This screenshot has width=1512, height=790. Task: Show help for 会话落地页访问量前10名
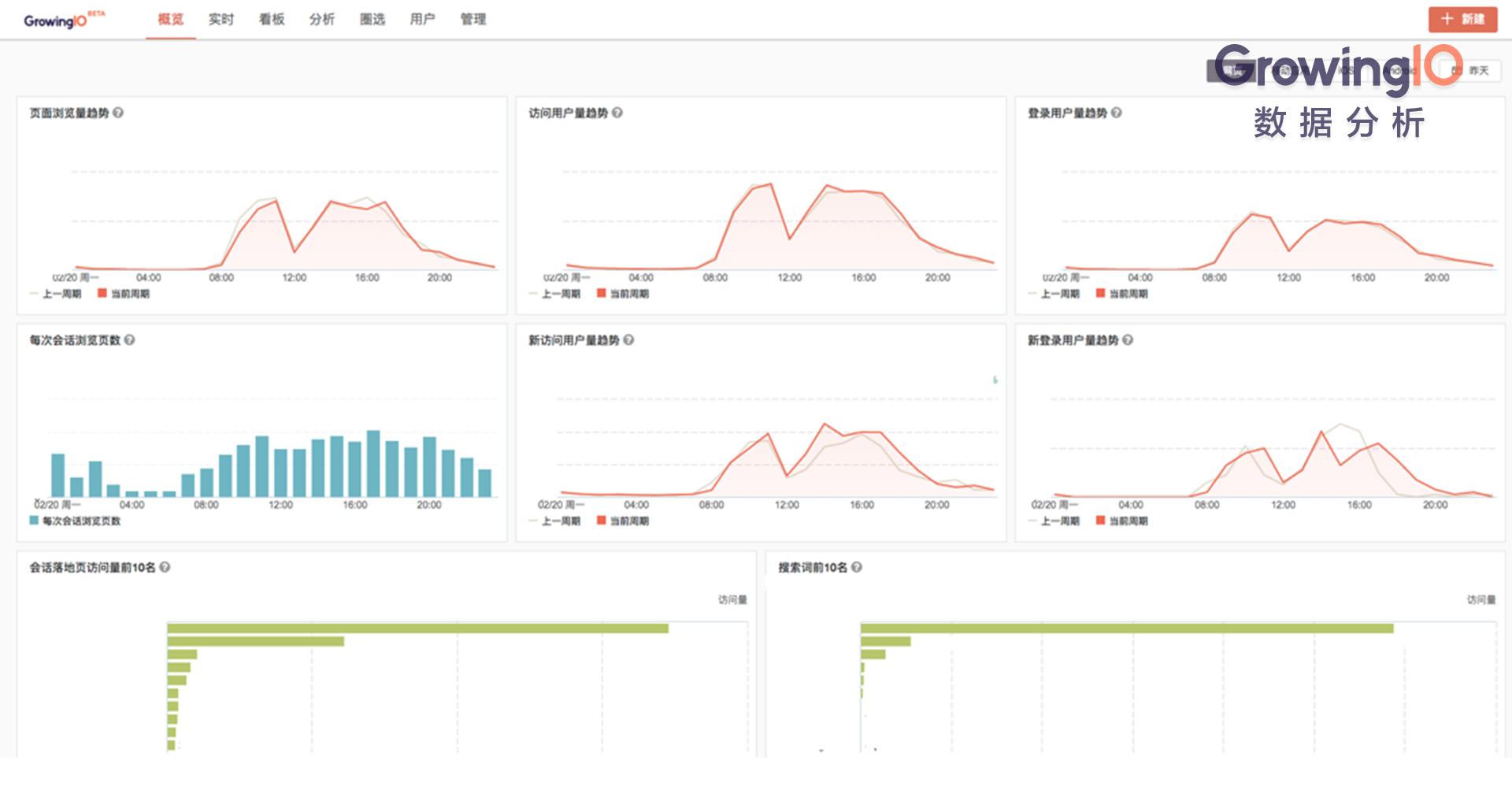pyautogui.click(x=165, y=566)
